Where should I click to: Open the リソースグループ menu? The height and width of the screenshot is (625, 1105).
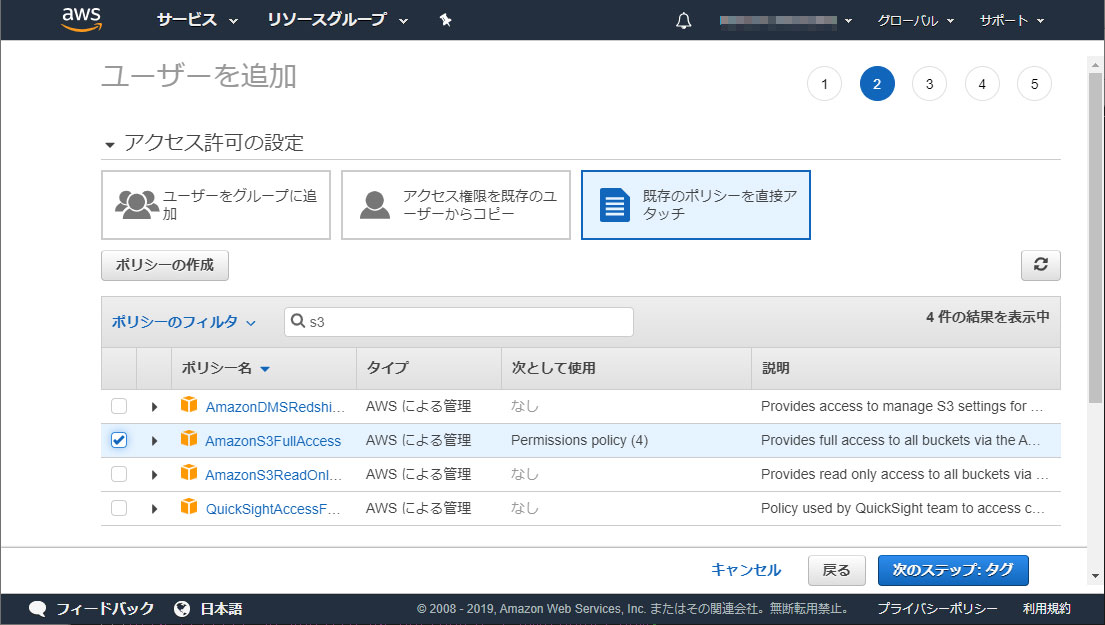337,21
